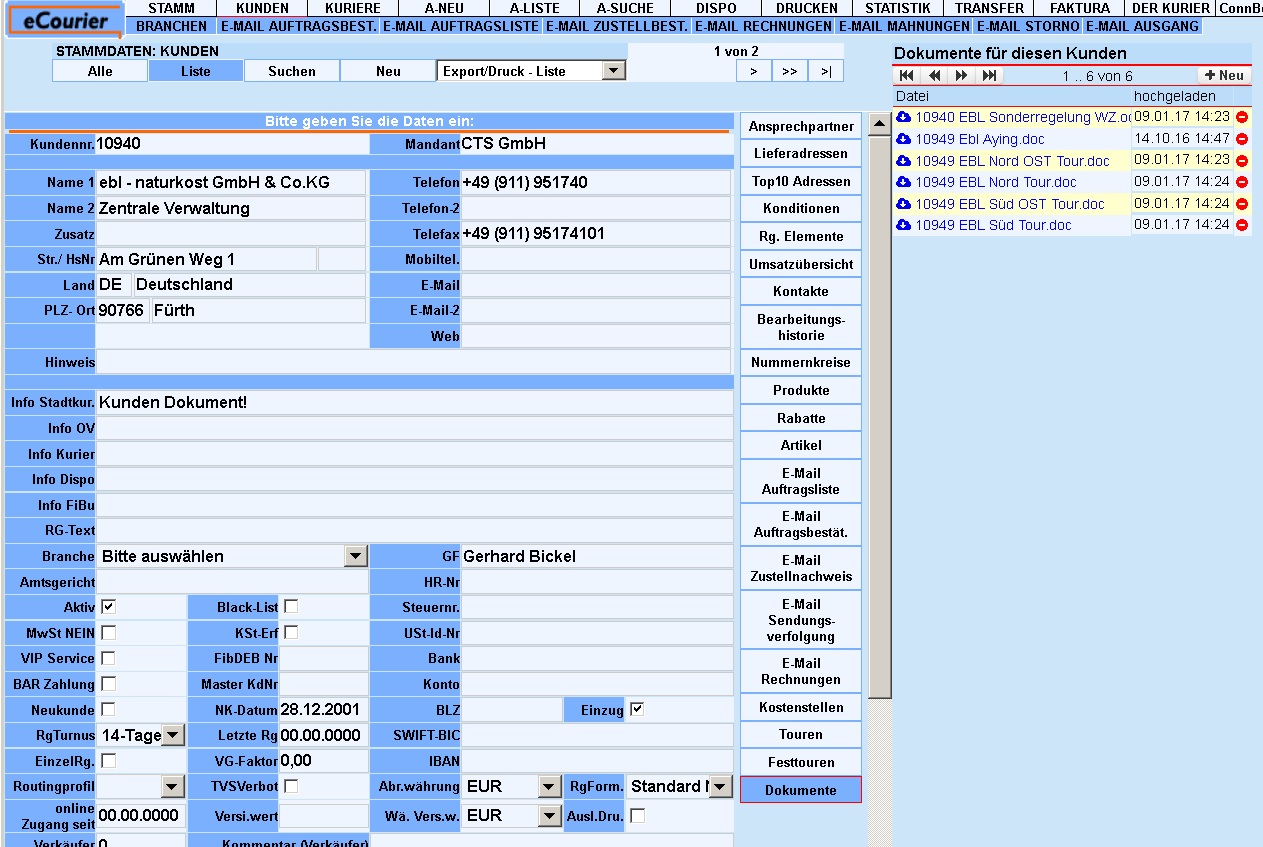Open E-MAIL STORNO submenu item
1263x847 pixels.
(1027, 26)
